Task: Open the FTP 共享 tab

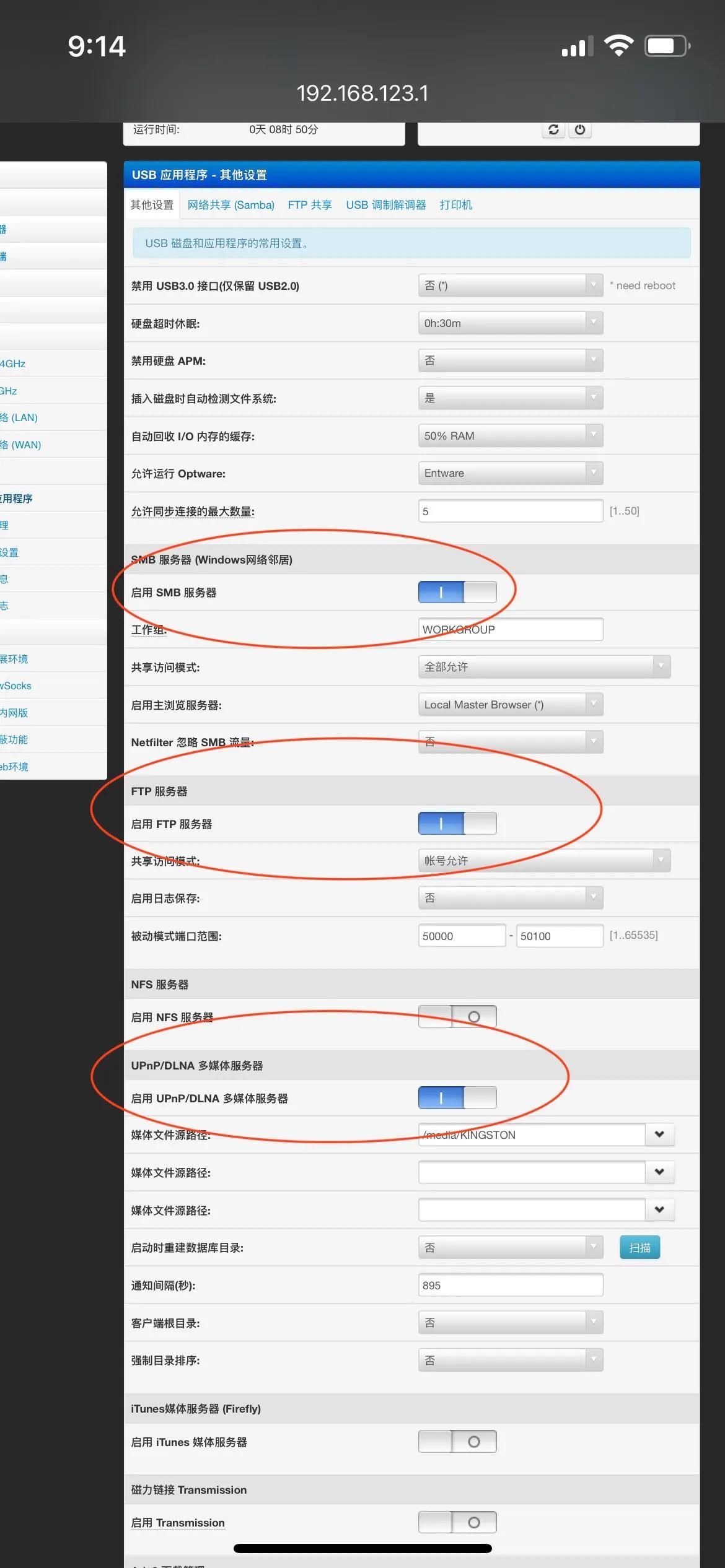Action: pos(310,205)
